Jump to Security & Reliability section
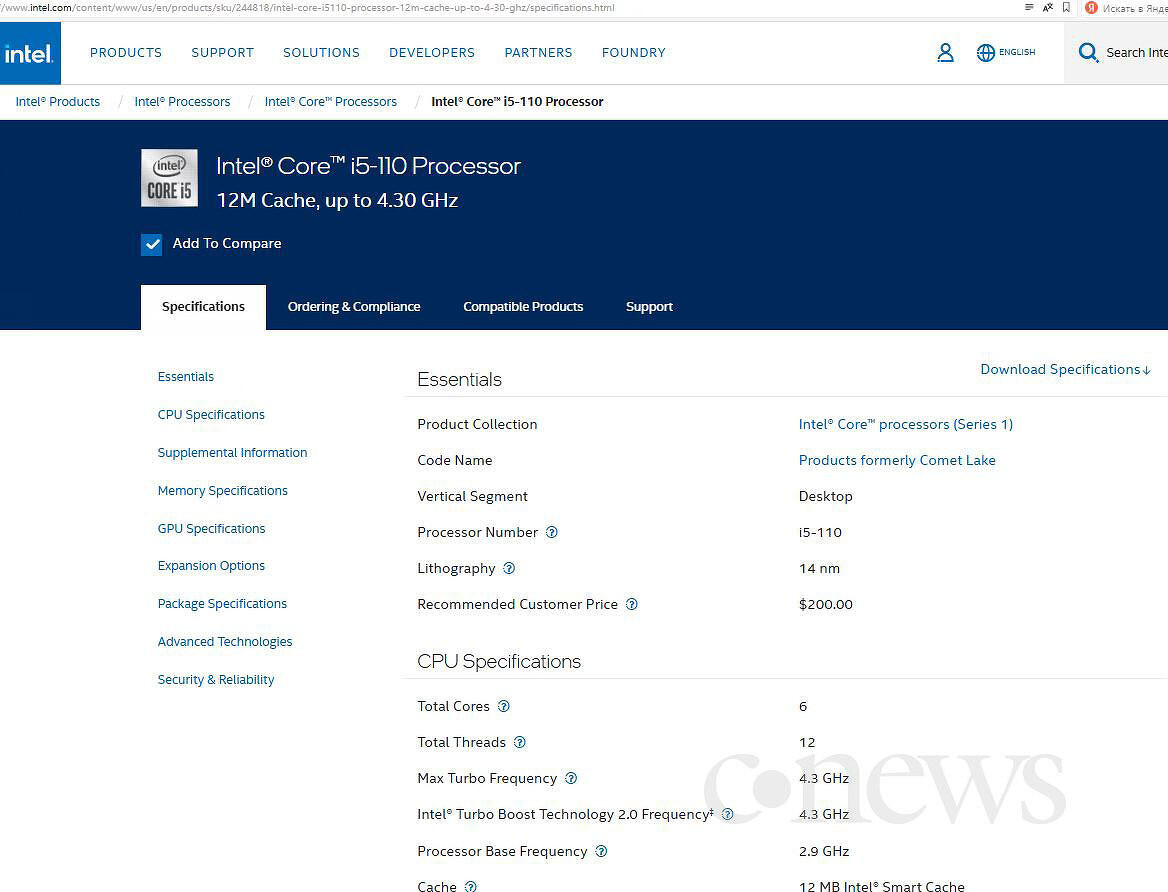The width and height of the screenshot is (1168, 892). click(216, 680)
